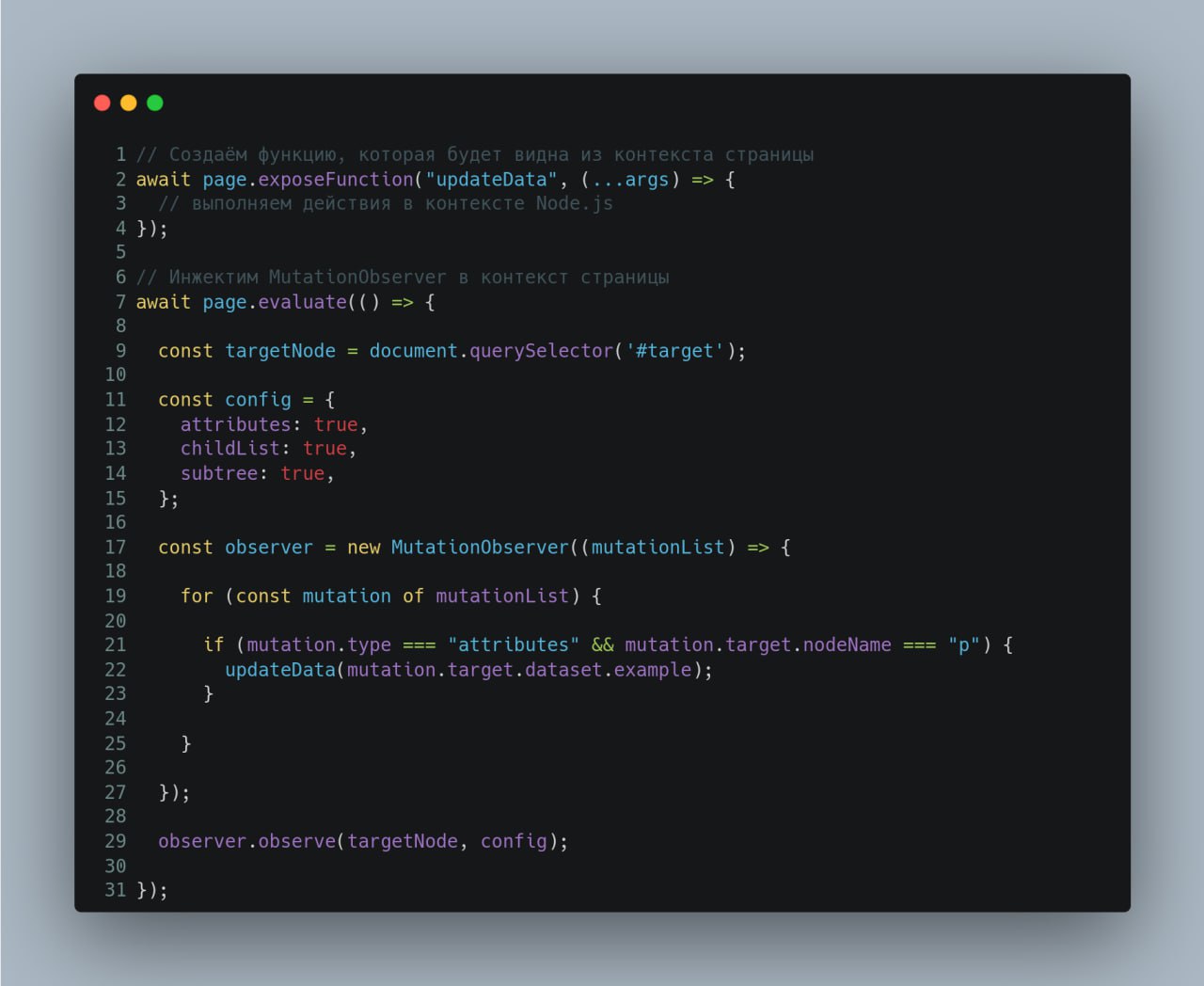The image size is (1204, 986).
Task: Click 'attributes' property on line 12
Action: click(236, 424)
